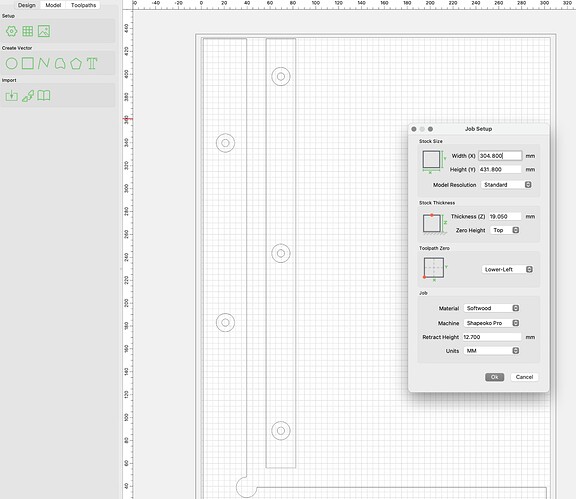The image size is (576, 499).
Task: Click the toolpath zero diagram icon
Action: click(435, 269)
